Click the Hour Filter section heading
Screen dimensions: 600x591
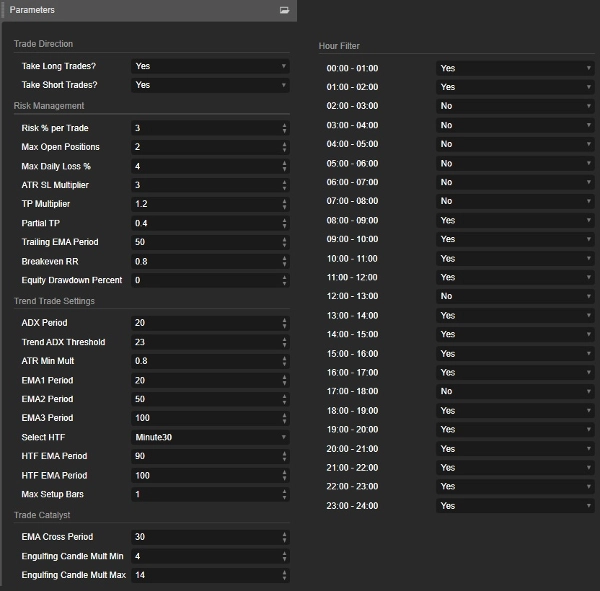point(339,46)
